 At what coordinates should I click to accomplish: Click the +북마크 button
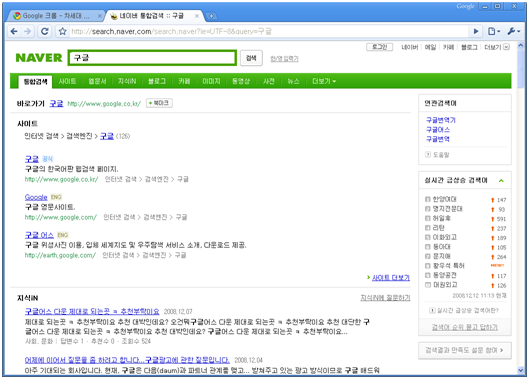point(159,103)
